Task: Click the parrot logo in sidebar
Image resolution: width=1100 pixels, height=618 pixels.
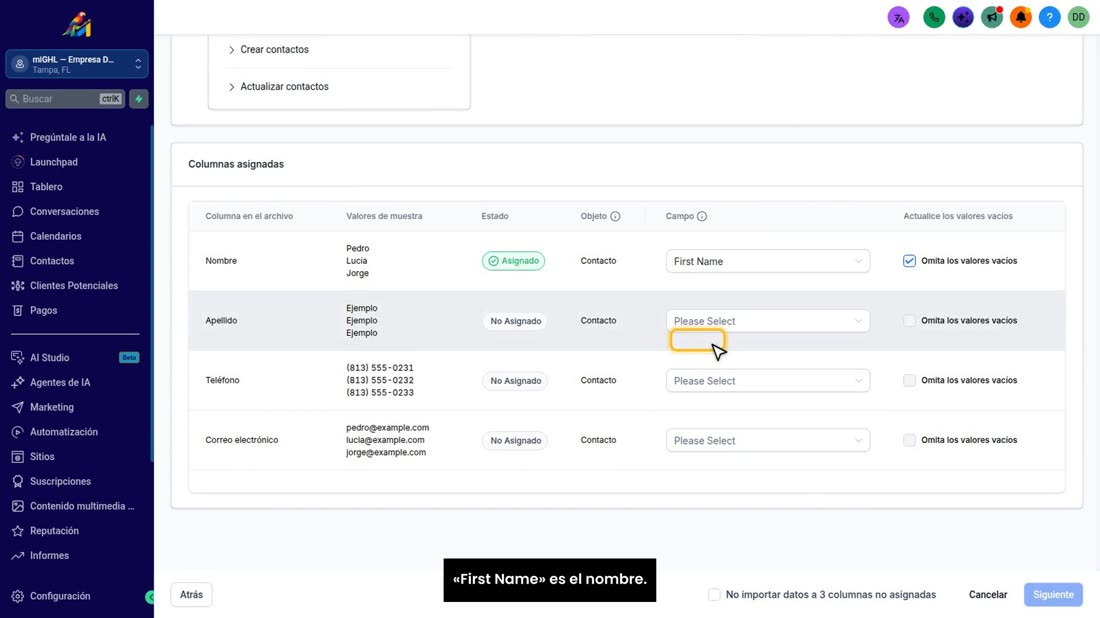Action: [x=76, y=25]
